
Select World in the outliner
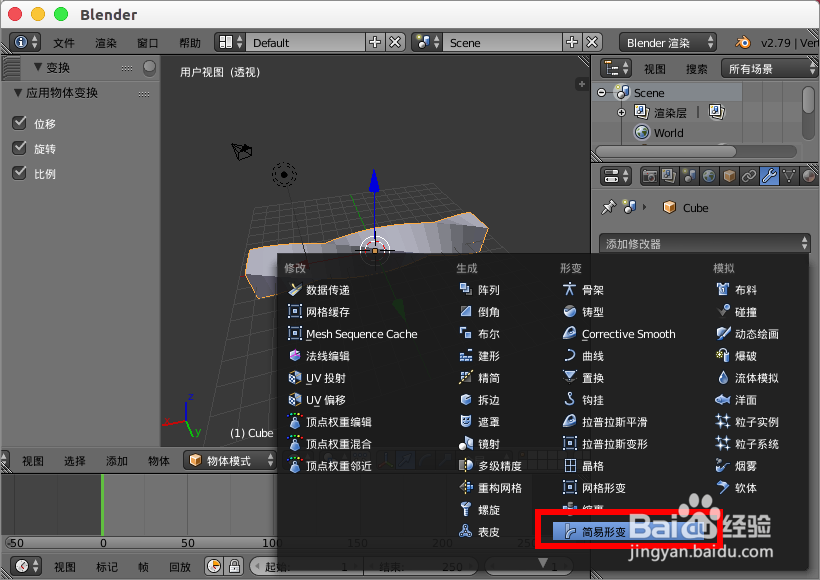click(668, 133)
